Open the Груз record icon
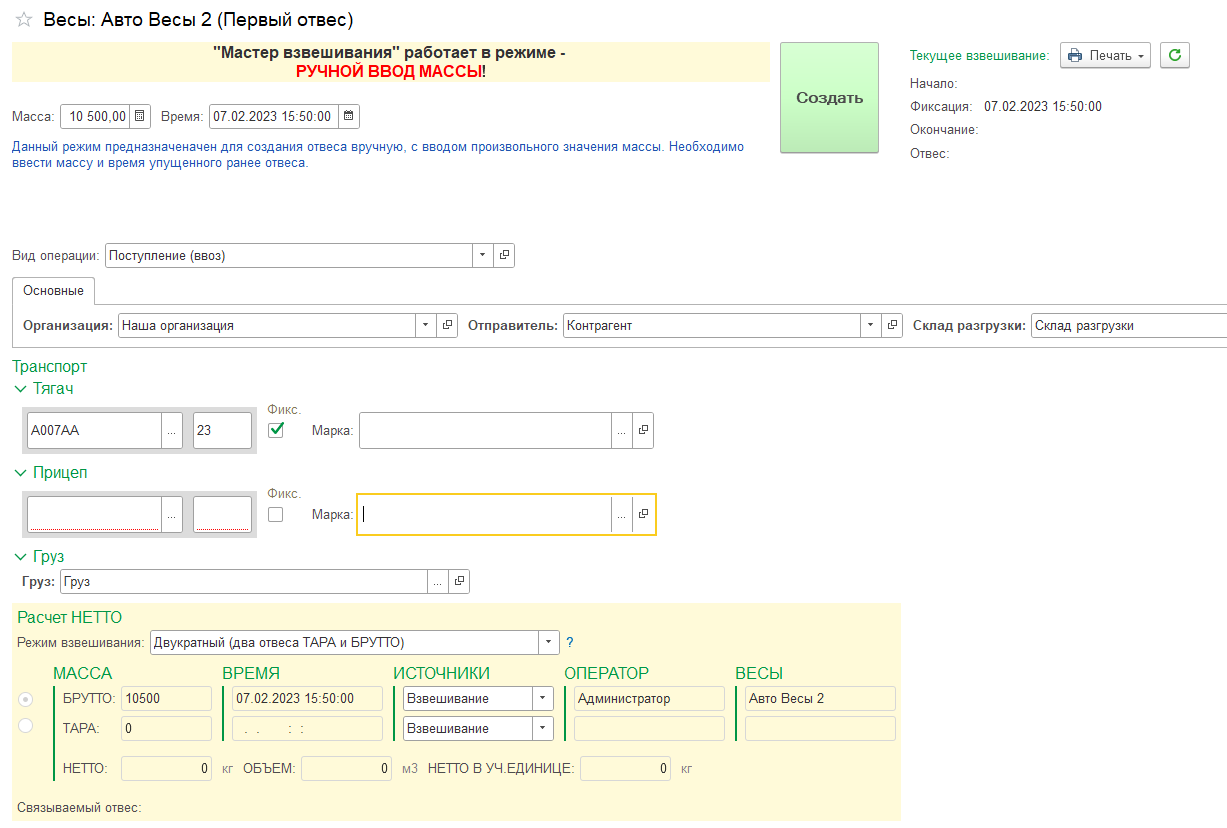 [x=459, y=581]
